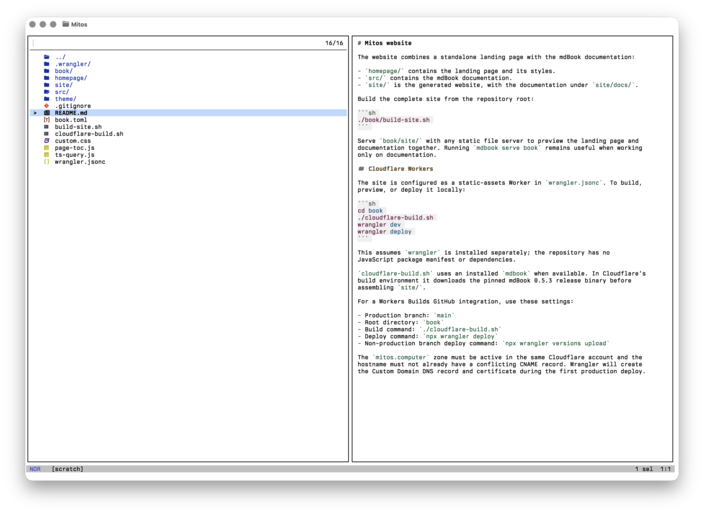This screenshot has height=514, width=704.
Task: Click the homepage/ folder icon
Action: (x=47, y=78)
